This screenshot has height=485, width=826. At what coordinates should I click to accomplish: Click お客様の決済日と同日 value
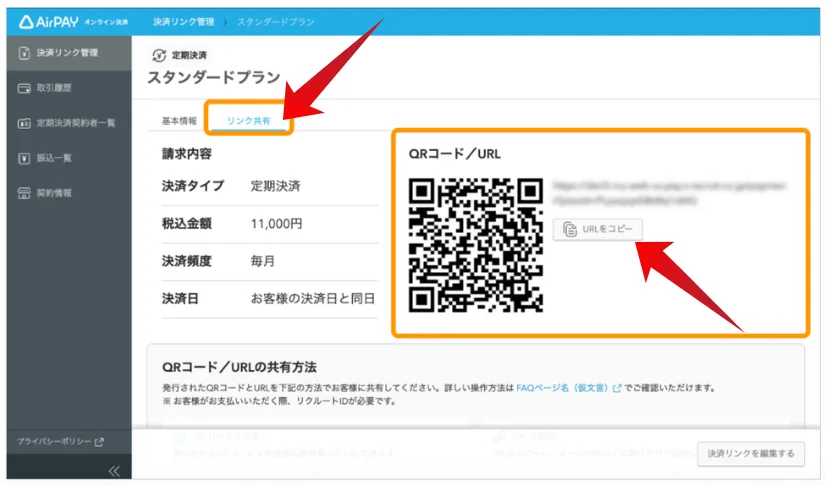pos(312,299)
